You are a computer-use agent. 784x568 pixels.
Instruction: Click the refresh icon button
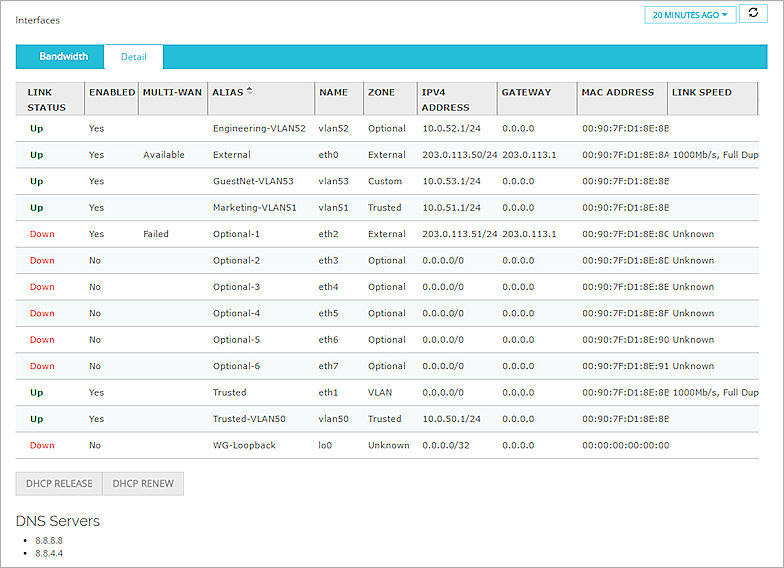(x=753, y=14)
